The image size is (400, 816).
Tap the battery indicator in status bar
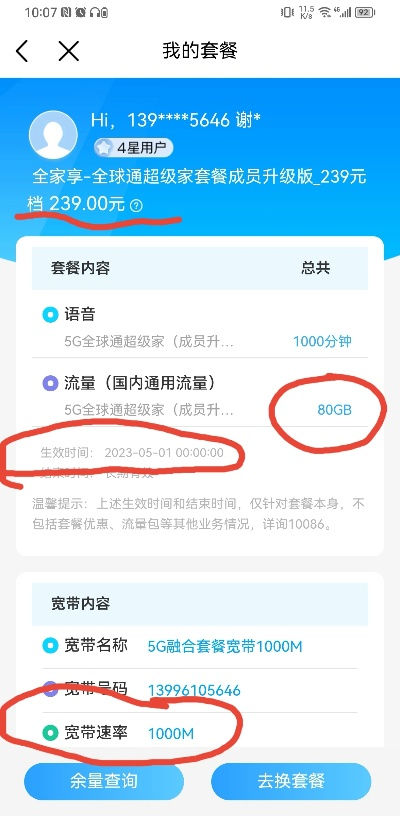pyautogui.click(x=365, y=12)
